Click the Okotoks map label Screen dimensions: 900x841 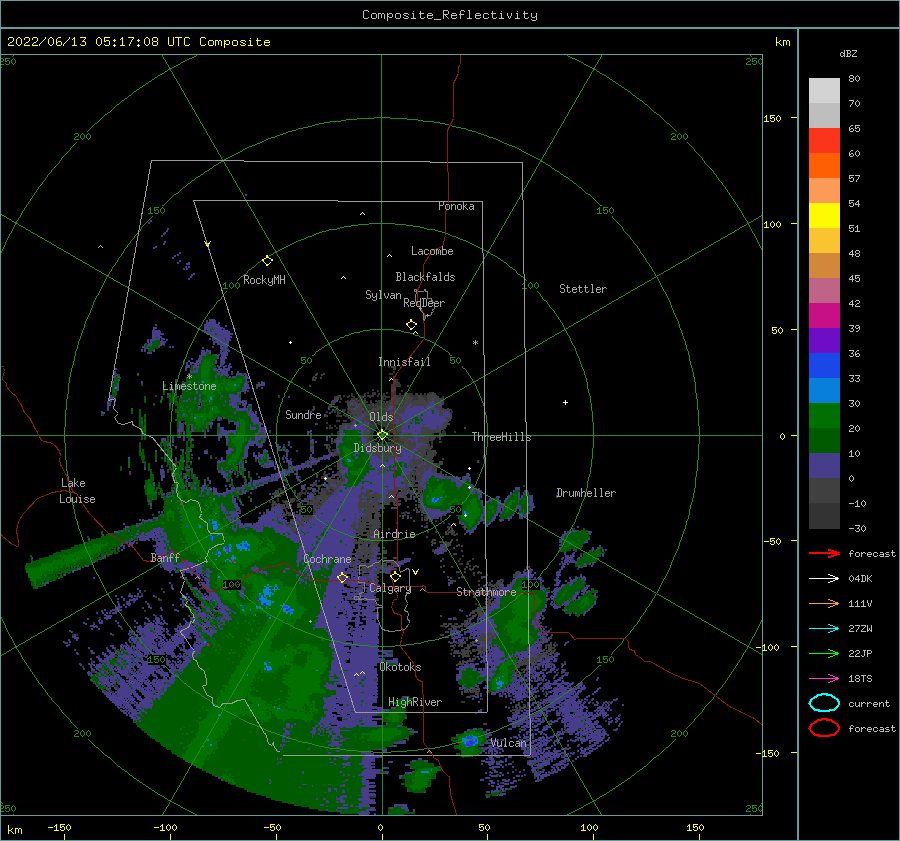(x=401, y=667)
